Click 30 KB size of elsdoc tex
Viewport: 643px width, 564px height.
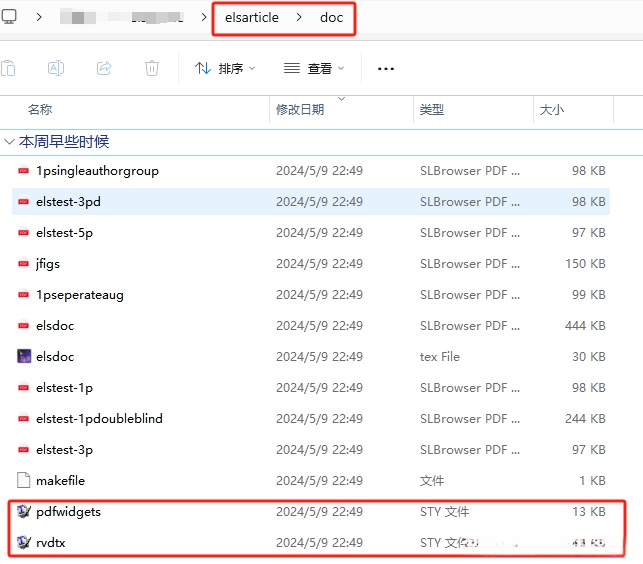click(589, 356)
